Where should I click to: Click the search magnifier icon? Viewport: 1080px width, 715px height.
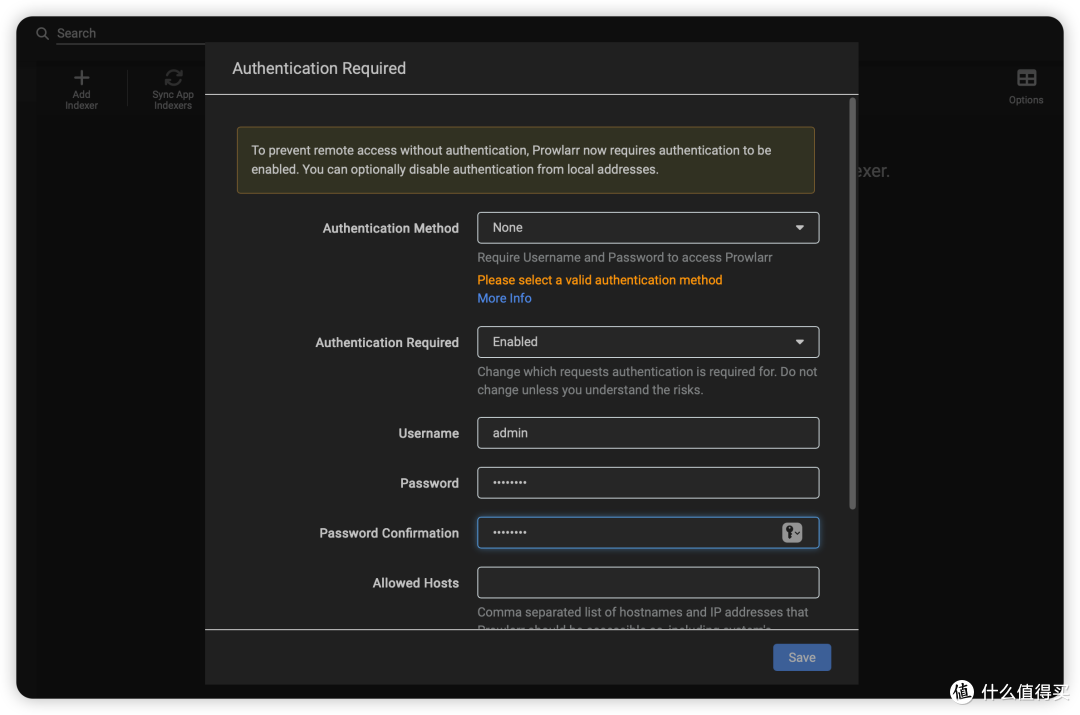(43, 33)
